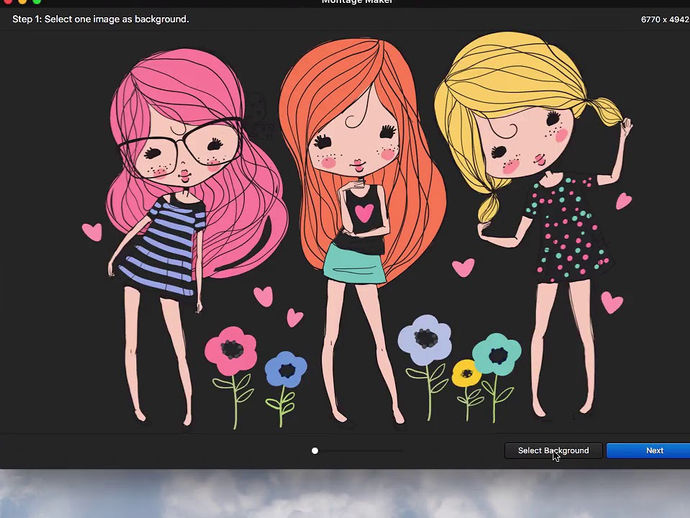Click the zoom slider handle
The width and height of the screenshot is (690, 518).
coord(315,451)
